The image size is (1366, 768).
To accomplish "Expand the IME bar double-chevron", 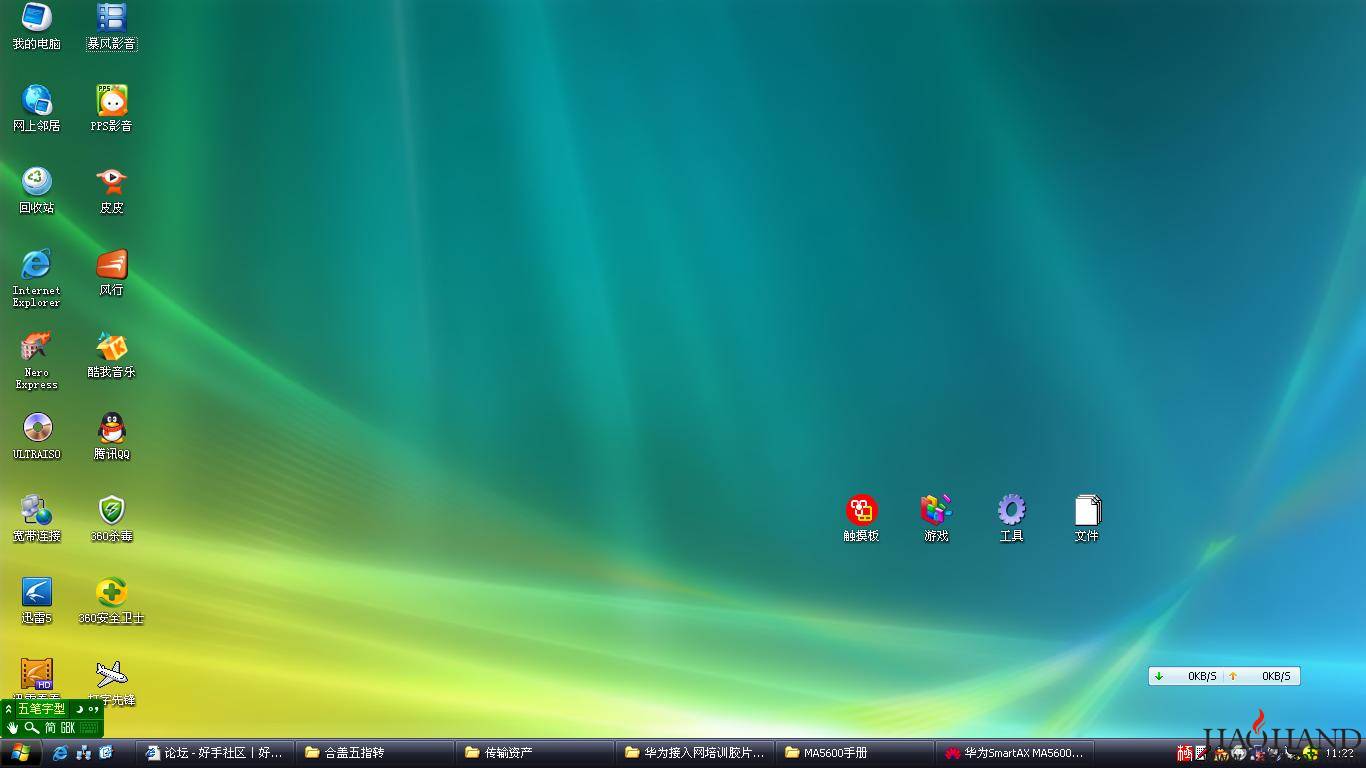I will click(9, 709).
